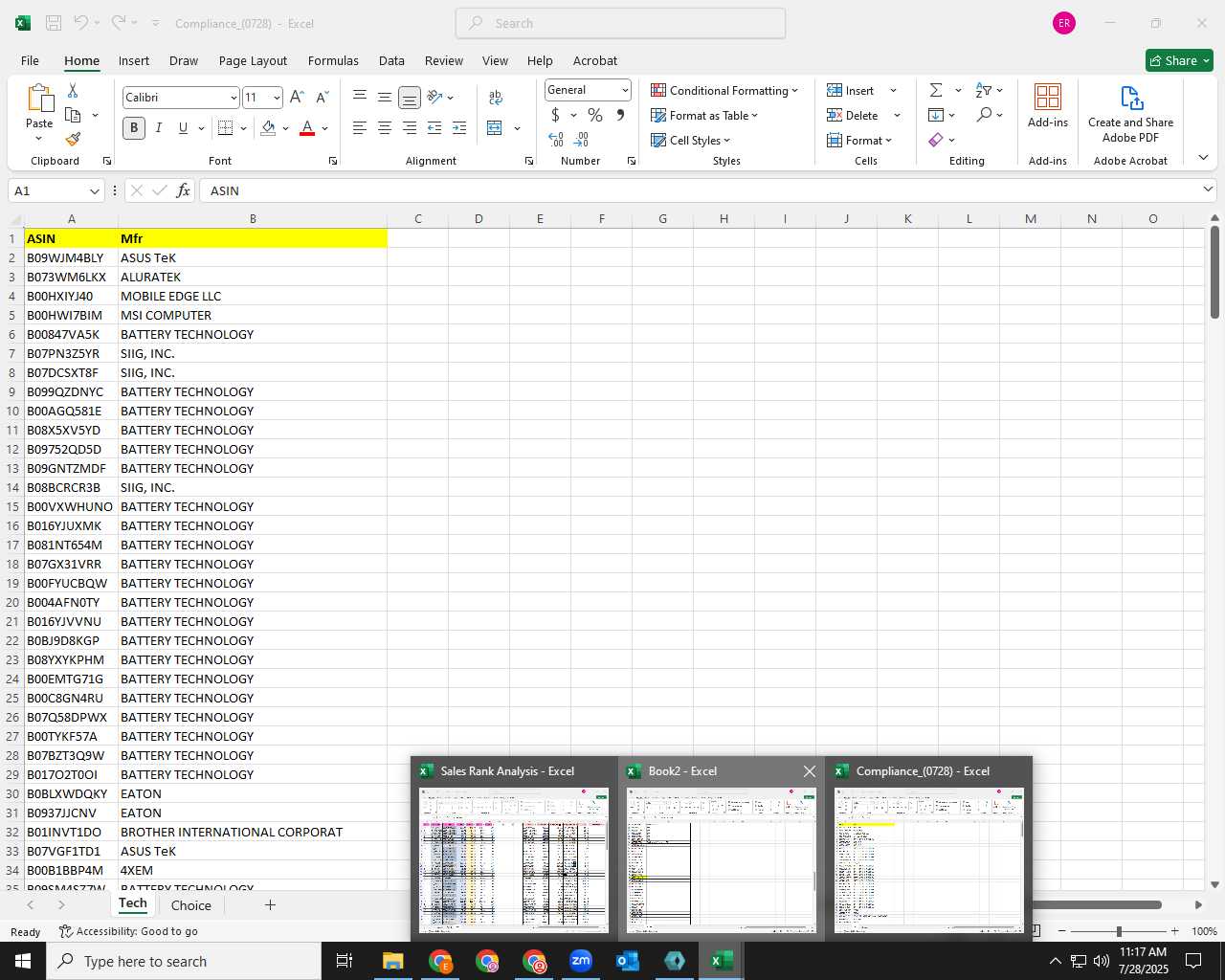
Task: Increase font size with the large A icon
Action: 297,97
